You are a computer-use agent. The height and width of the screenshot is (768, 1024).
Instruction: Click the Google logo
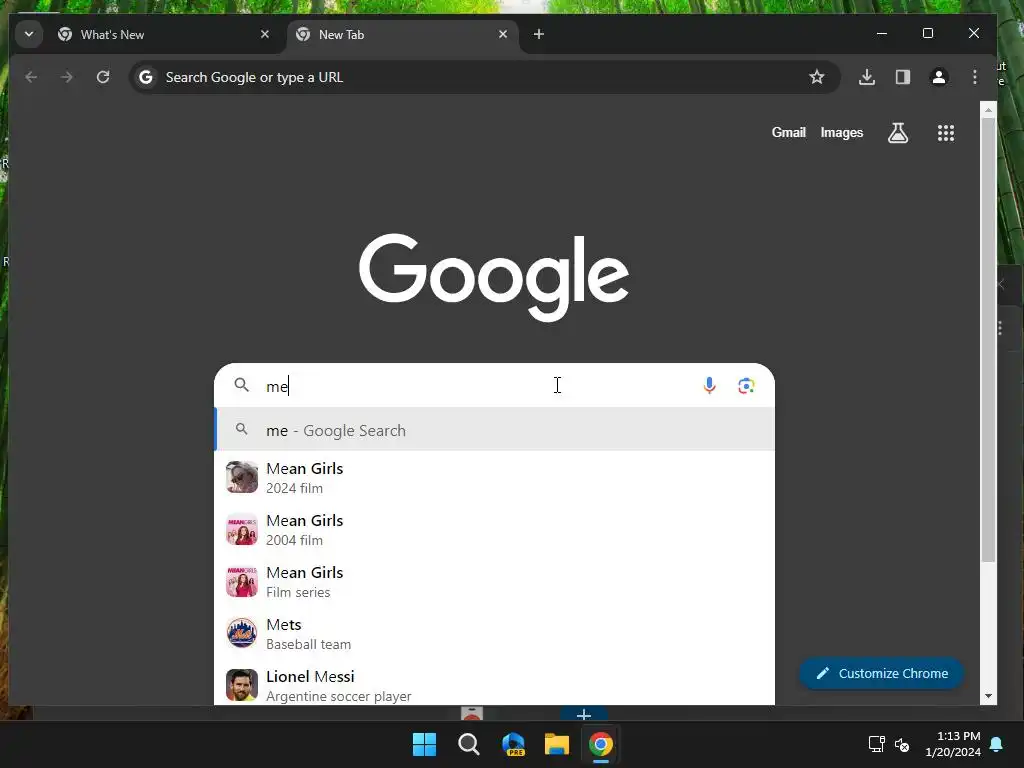(x=494, y=277)
